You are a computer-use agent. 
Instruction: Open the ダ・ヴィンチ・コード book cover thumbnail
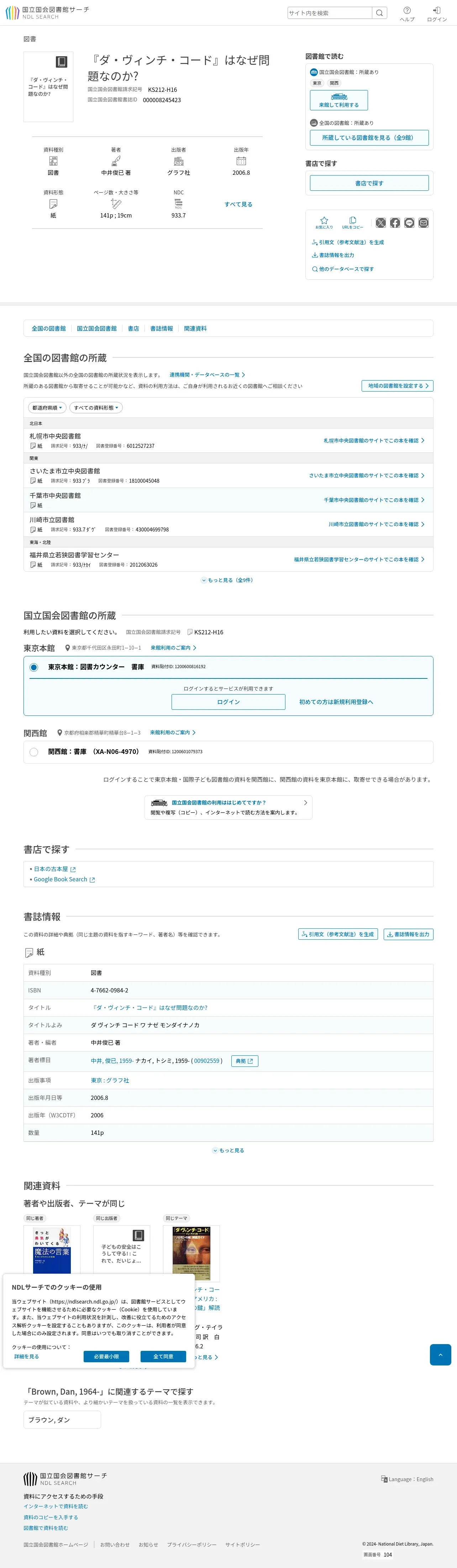point(191,1253)
